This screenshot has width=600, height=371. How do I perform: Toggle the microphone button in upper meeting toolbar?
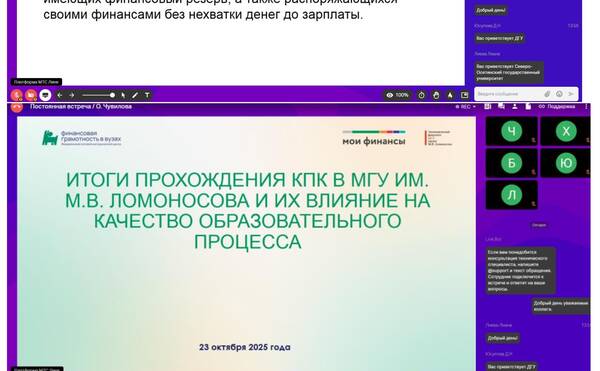(x=16, y=95)
